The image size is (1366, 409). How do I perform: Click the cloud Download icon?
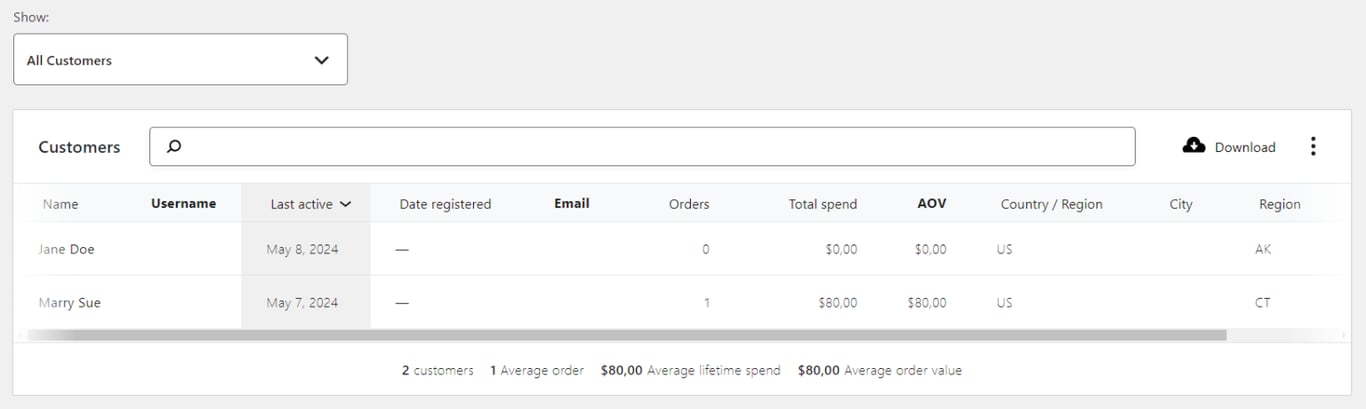[x=1194, y=146]
